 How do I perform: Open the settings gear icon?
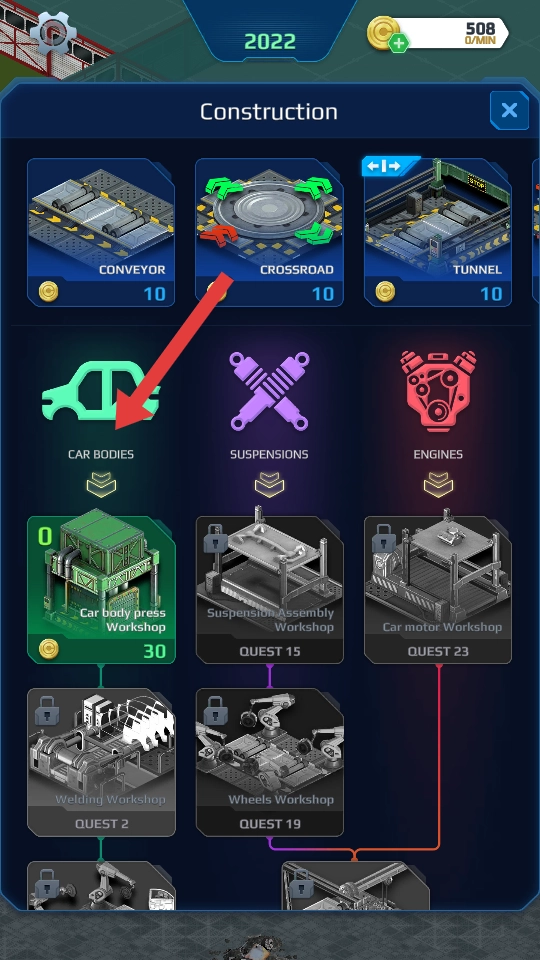tap(53, 32)
